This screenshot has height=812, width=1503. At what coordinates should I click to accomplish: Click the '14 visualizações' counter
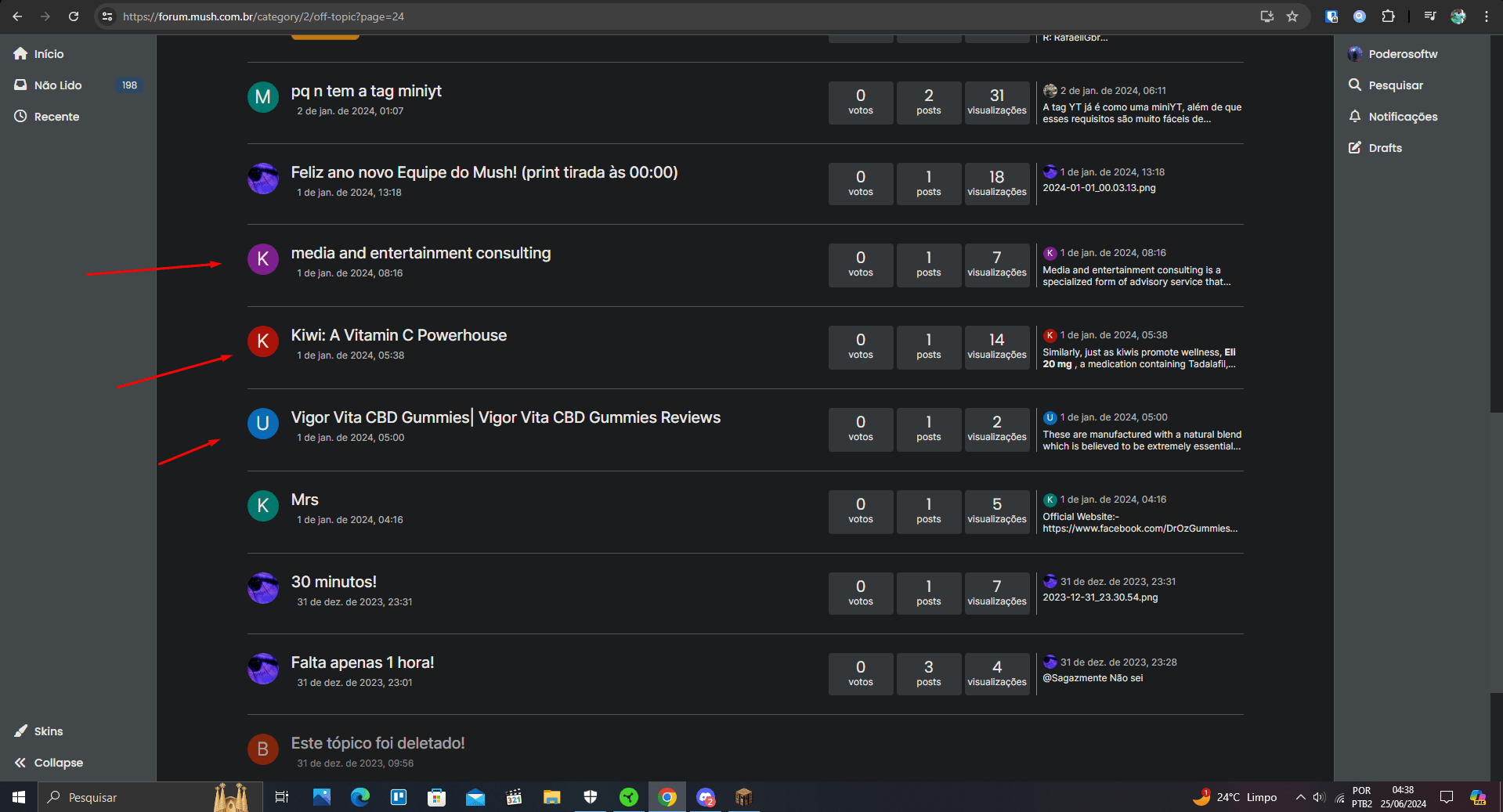(x=997, y=347)
